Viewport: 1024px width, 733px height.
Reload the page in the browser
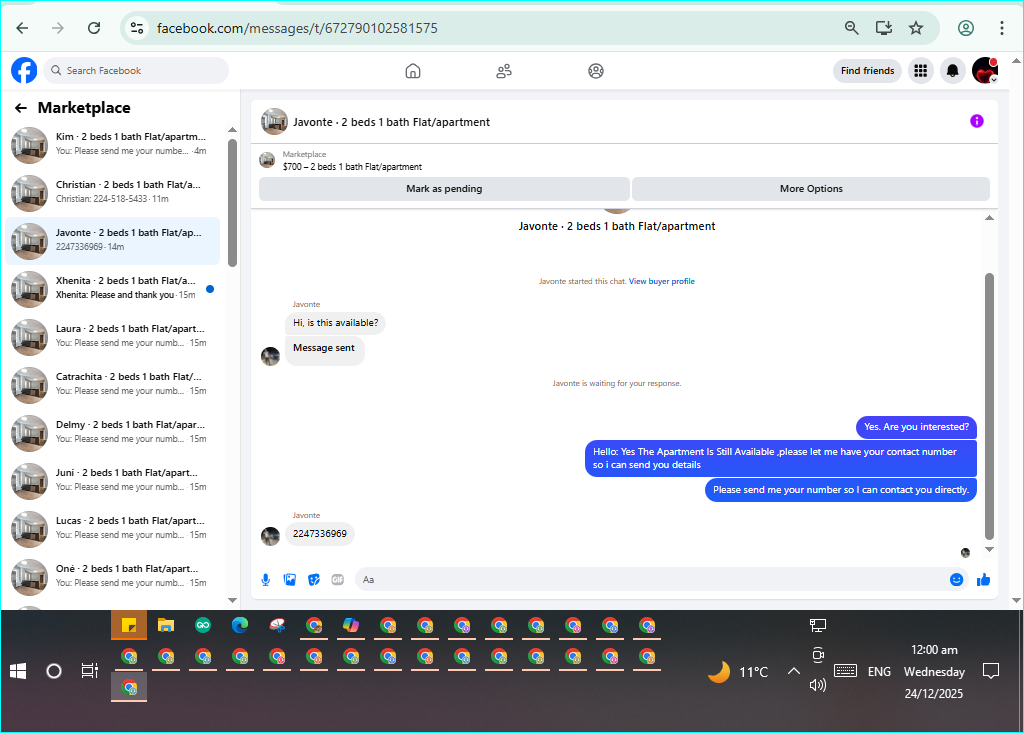point(94,28)
